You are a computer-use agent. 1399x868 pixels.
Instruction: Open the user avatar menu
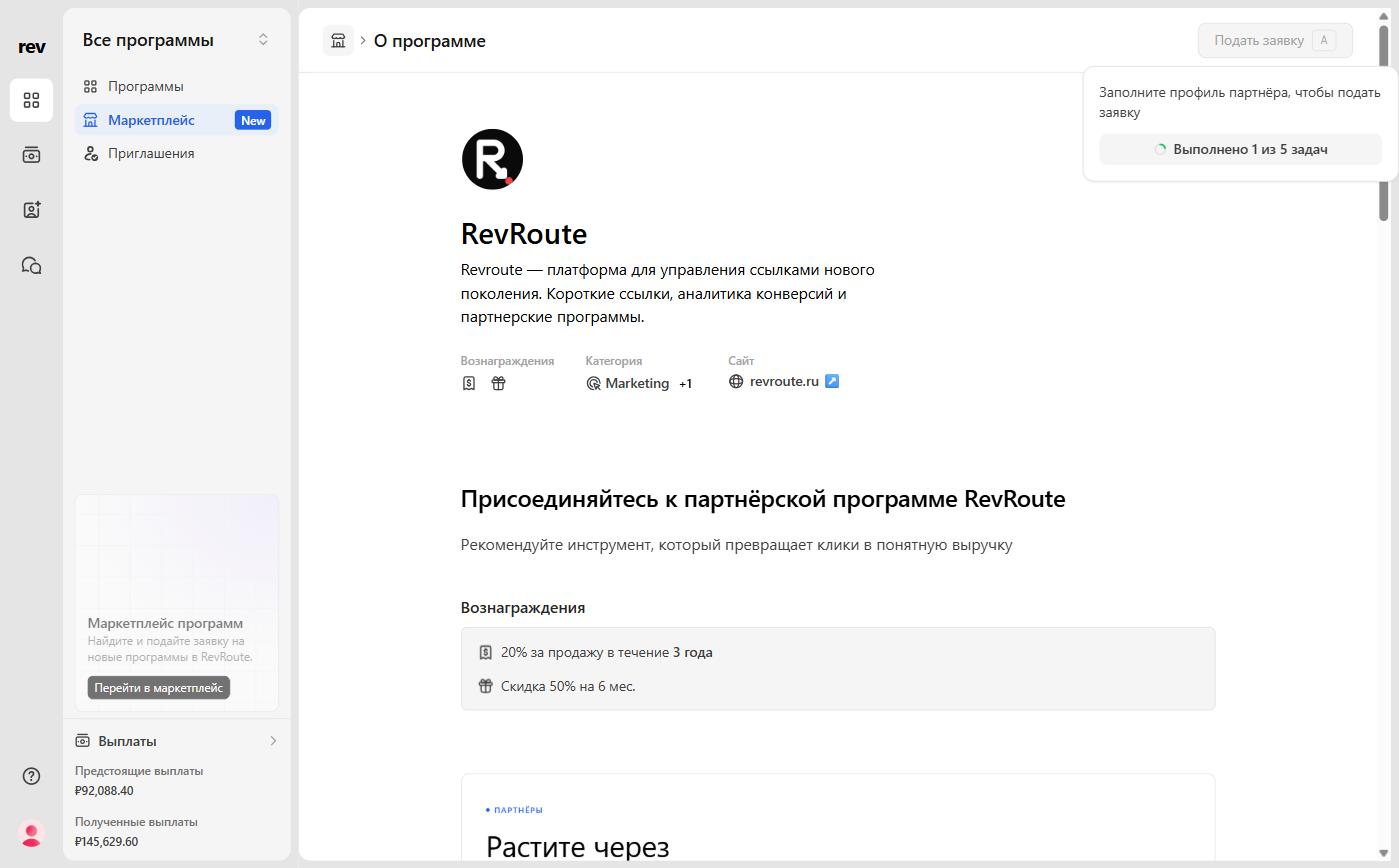coord(31,834)
